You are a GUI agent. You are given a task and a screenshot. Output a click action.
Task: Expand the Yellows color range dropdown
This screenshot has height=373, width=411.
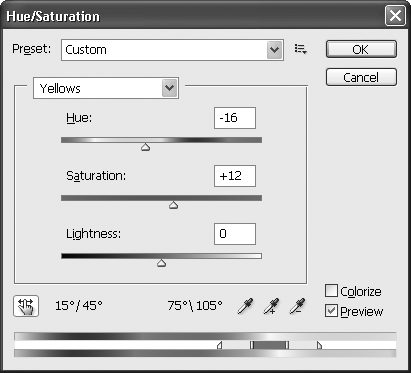point(106,88)
